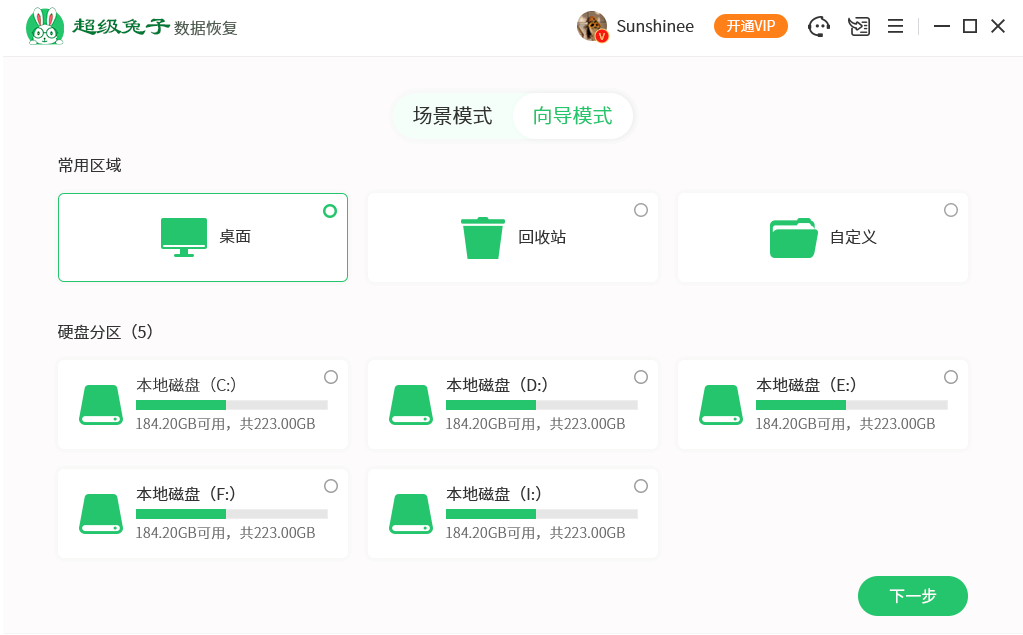Open the feedback submission icon

coord(858,26)
